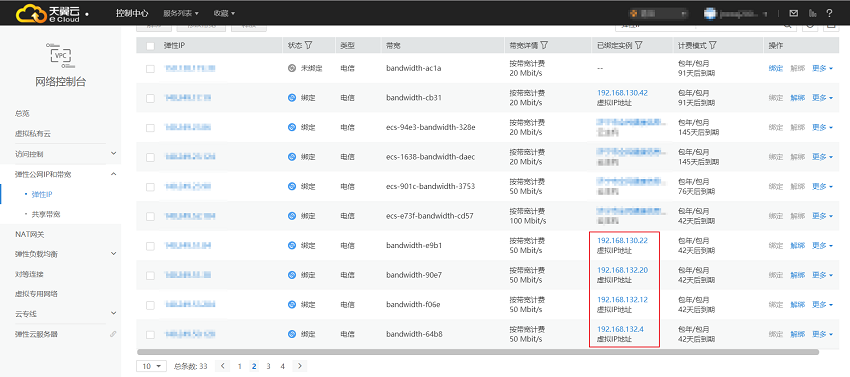Click the bound status icon in bandwidth-64b8 row
This screenshot has height=377, width=850.
click(291, 334)
